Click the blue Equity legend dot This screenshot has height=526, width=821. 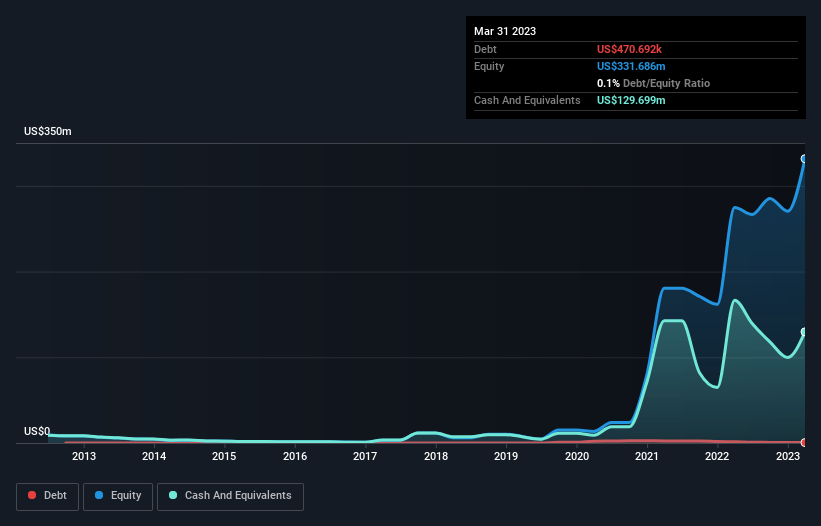tap(99, 495)
